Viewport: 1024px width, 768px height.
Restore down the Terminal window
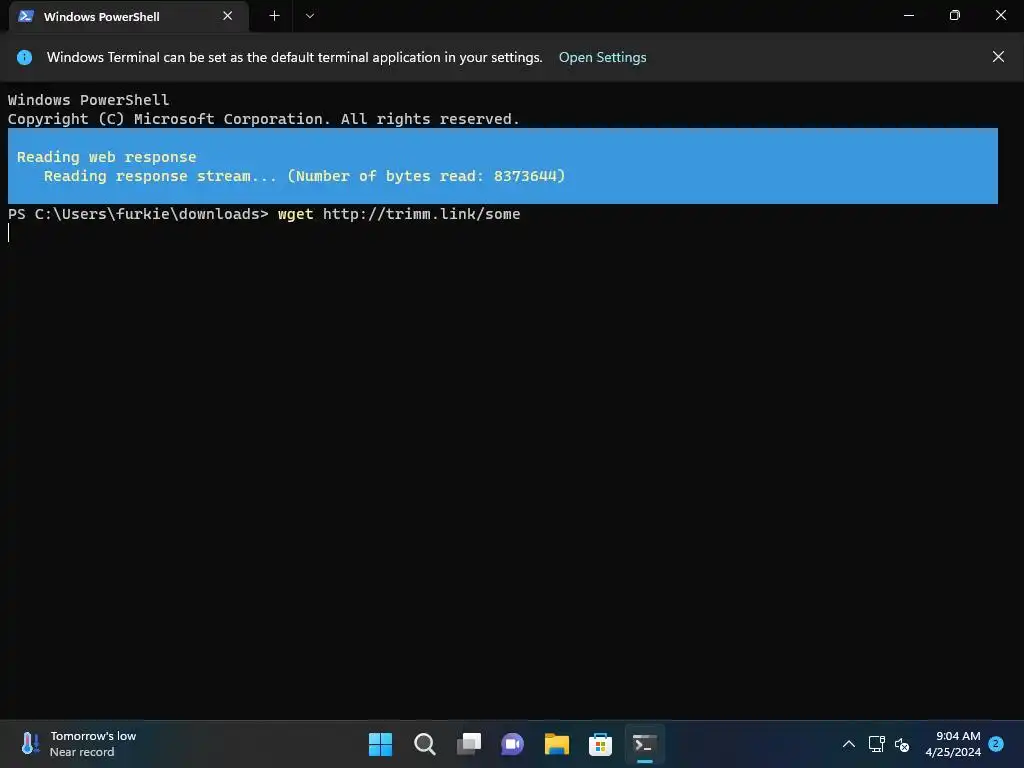(954, 15)
